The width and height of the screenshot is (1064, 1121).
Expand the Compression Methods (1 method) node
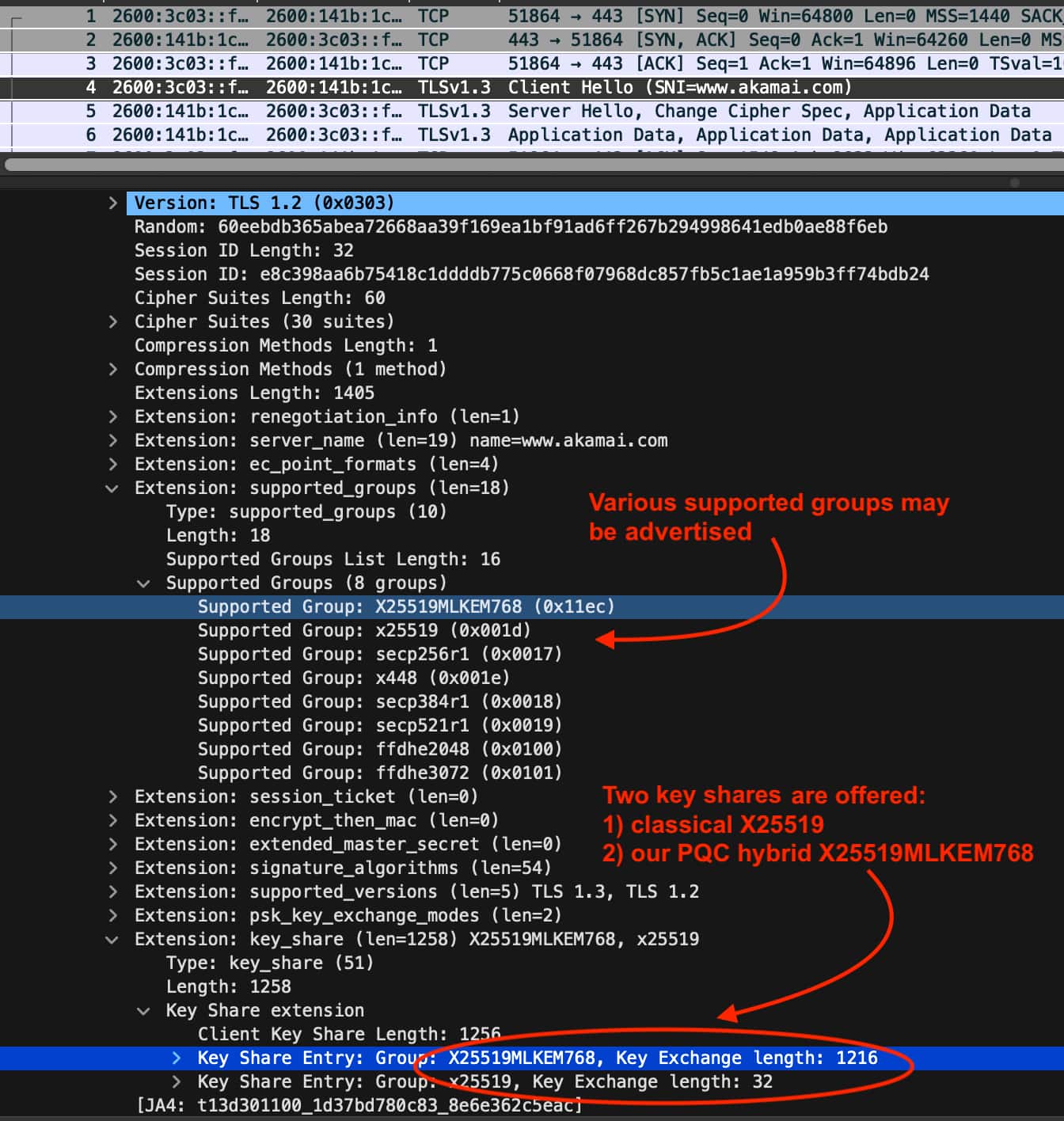[x=113, y=369]
